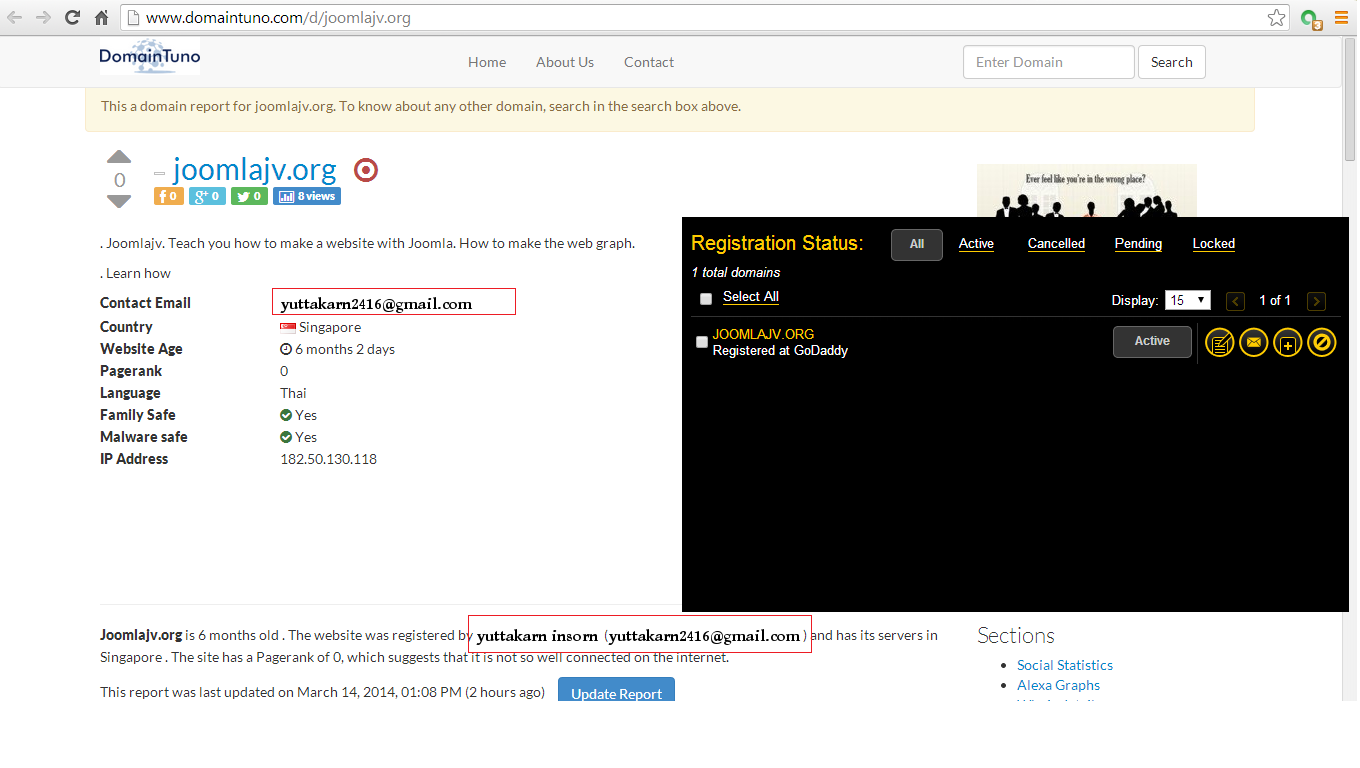The height and width of the screenshot is (768, 1360).
Task: Click the browser forward arrow
Action: click(43, 18)
